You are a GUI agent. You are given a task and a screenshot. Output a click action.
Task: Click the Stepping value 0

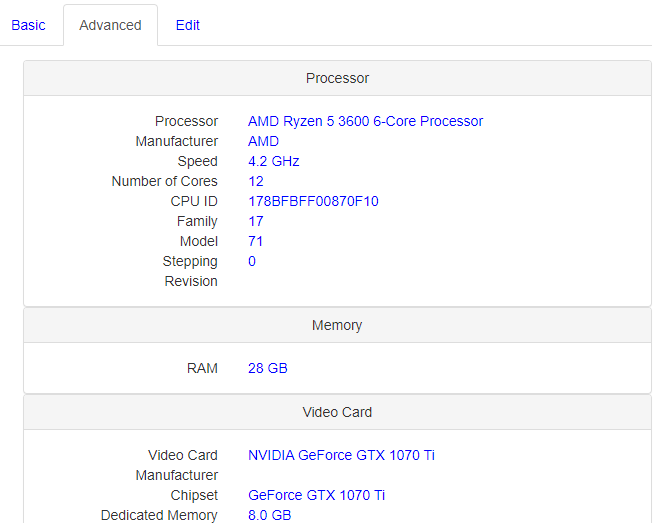pyautogui.click(x=252, y=261)
